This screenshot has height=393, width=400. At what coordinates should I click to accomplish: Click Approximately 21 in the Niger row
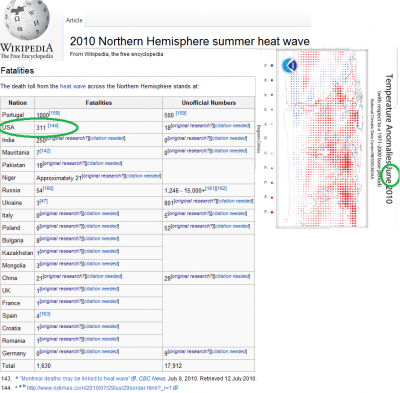(x=59, y=178)
